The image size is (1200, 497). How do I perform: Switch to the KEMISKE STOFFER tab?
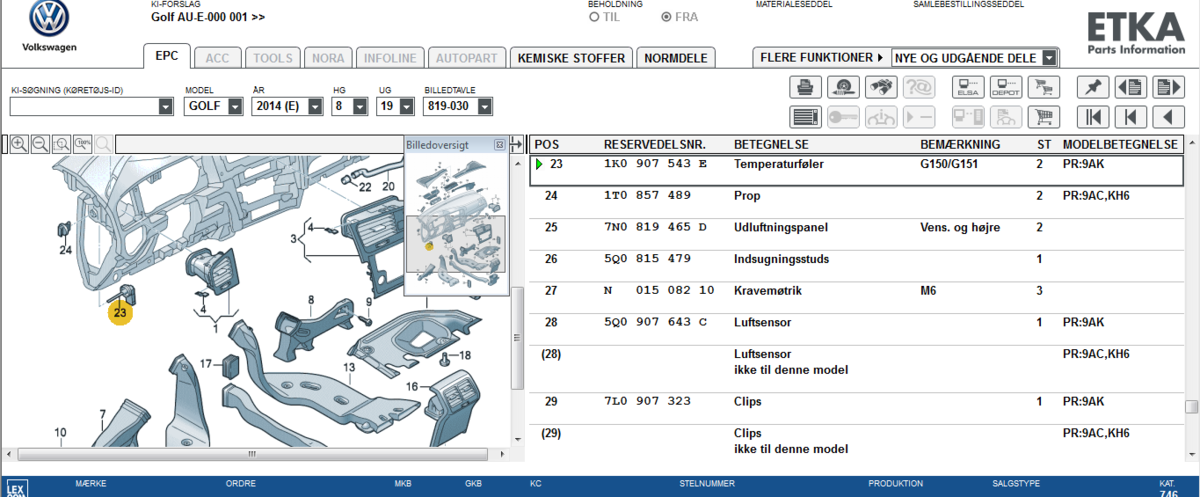[571, 58]
